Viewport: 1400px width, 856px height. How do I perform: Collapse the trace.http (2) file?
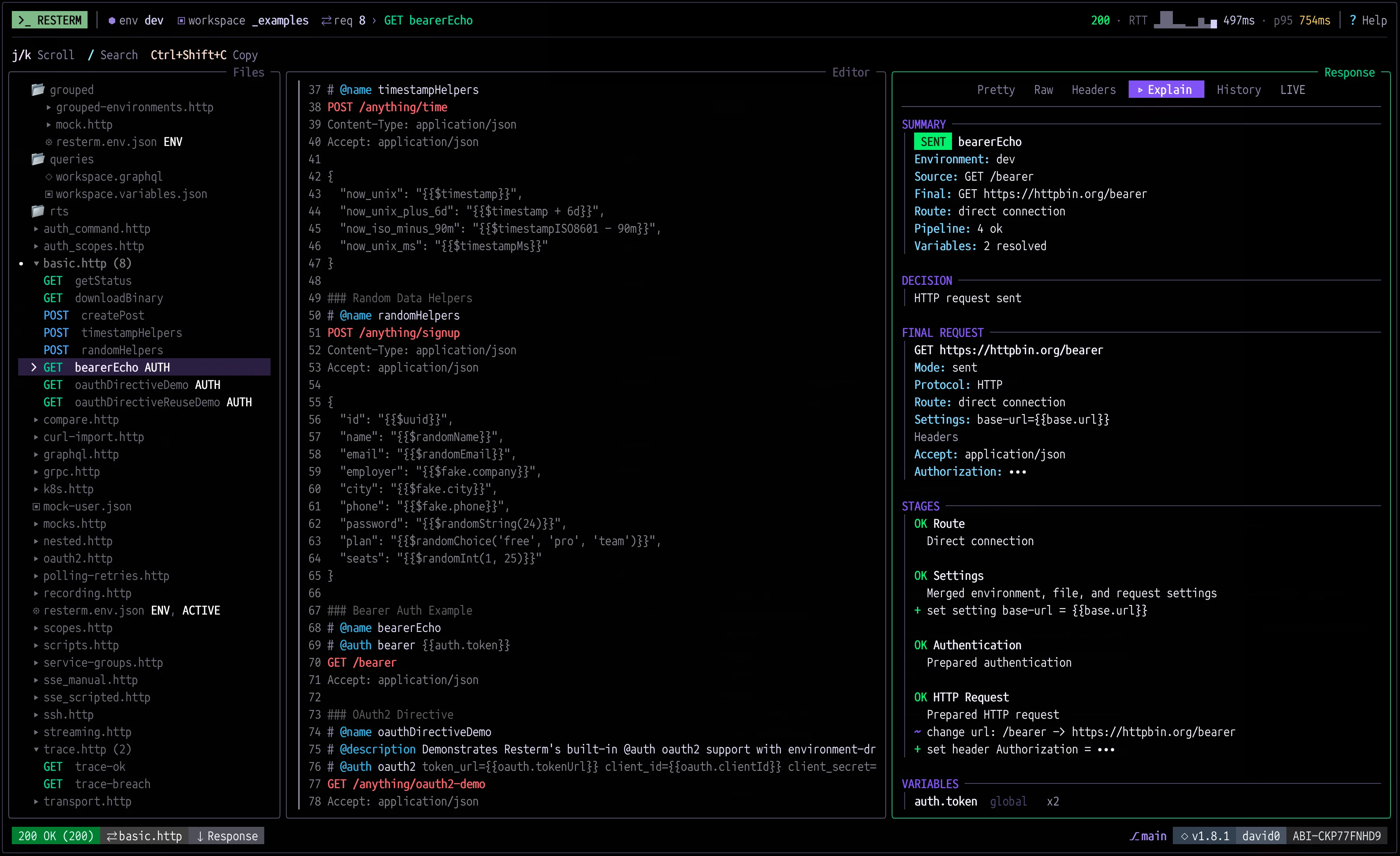point(36,749)
